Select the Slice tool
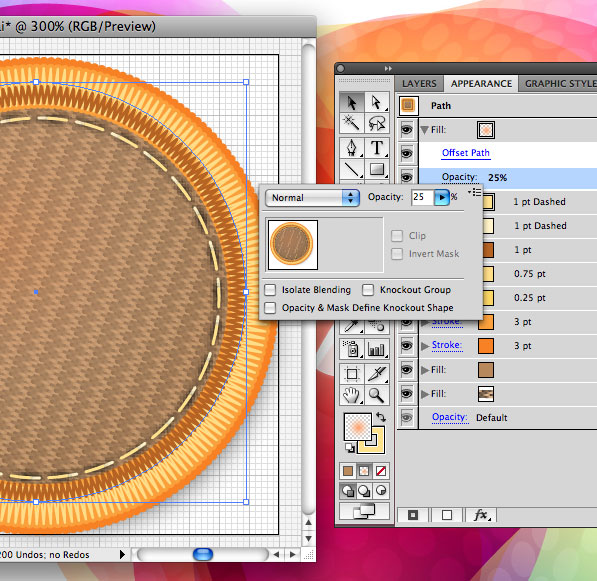Viewport: 597px width, 581px height. click(377, 374)
